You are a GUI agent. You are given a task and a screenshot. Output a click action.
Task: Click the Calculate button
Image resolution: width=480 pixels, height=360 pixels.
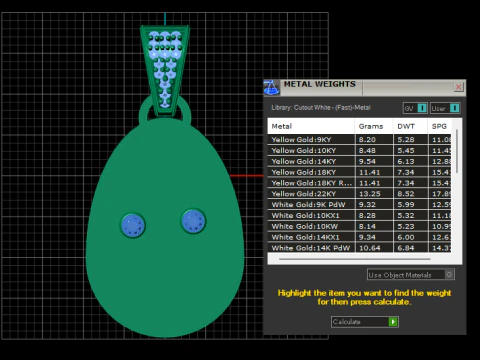pos(365,322)
